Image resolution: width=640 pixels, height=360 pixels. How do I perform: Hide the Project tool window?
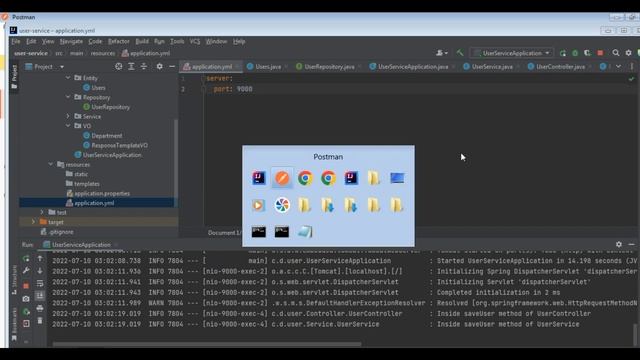pos(172,66)
